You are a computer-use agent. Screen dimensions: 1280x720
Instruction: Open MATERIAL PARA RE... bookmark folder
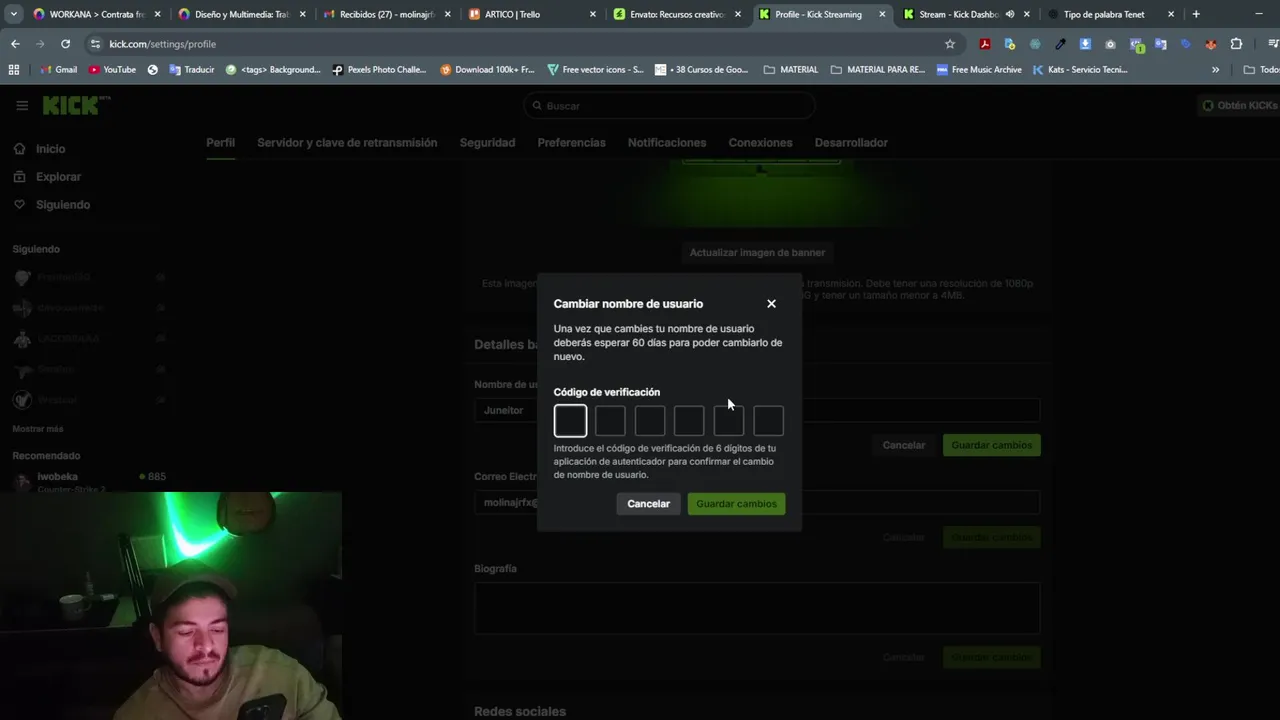point(877,70)
